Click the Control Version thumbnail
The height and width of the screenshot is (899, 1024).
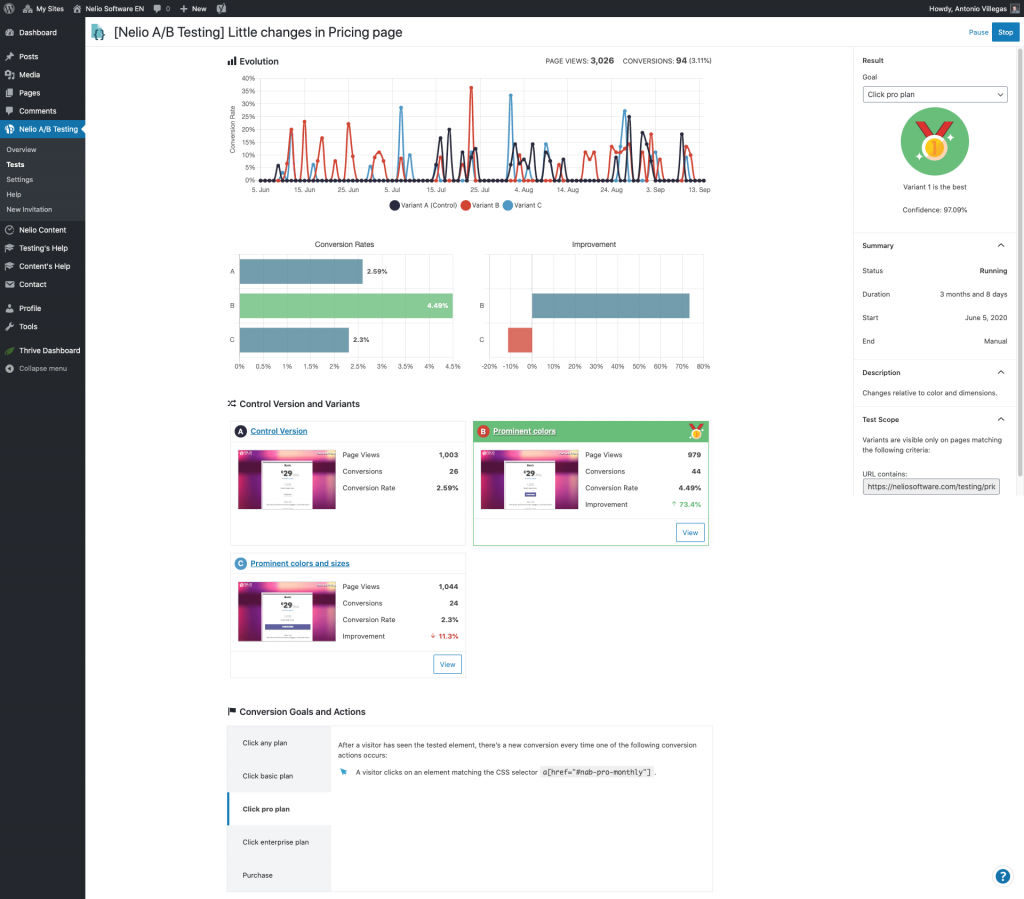[x=287, y=480]
